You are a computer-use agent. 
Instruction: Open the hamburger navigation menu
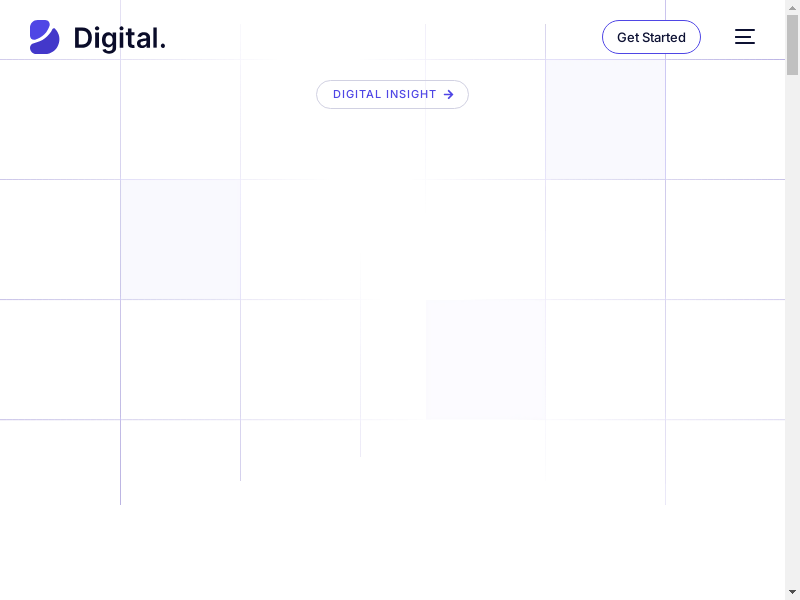click(745, 37)
